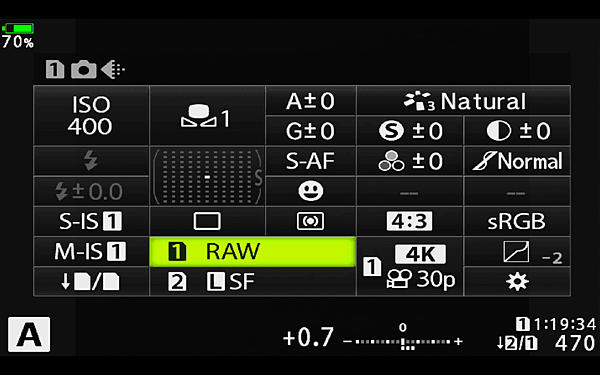The width and height of the screenshot is (600, 375).
Task: Select the still camera mode icon at top
Action: click(x=83, y=70)
